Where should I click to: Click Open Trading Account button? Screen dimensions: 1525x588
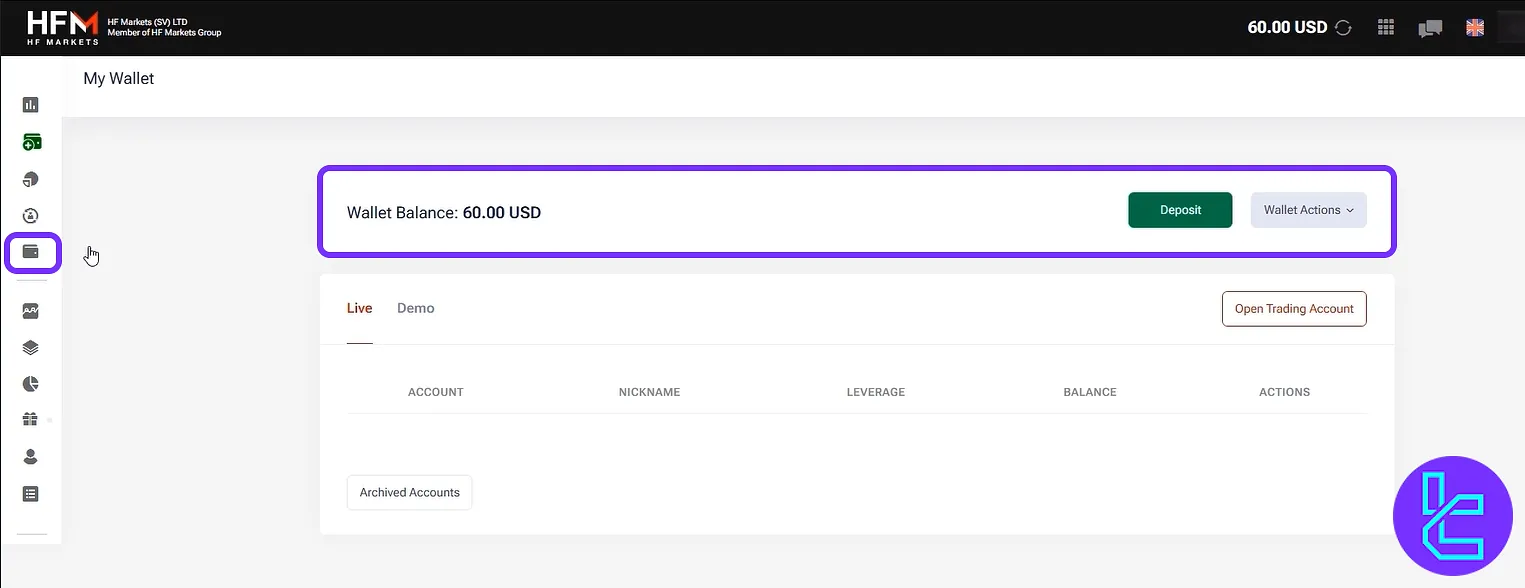pos(1294,309)
